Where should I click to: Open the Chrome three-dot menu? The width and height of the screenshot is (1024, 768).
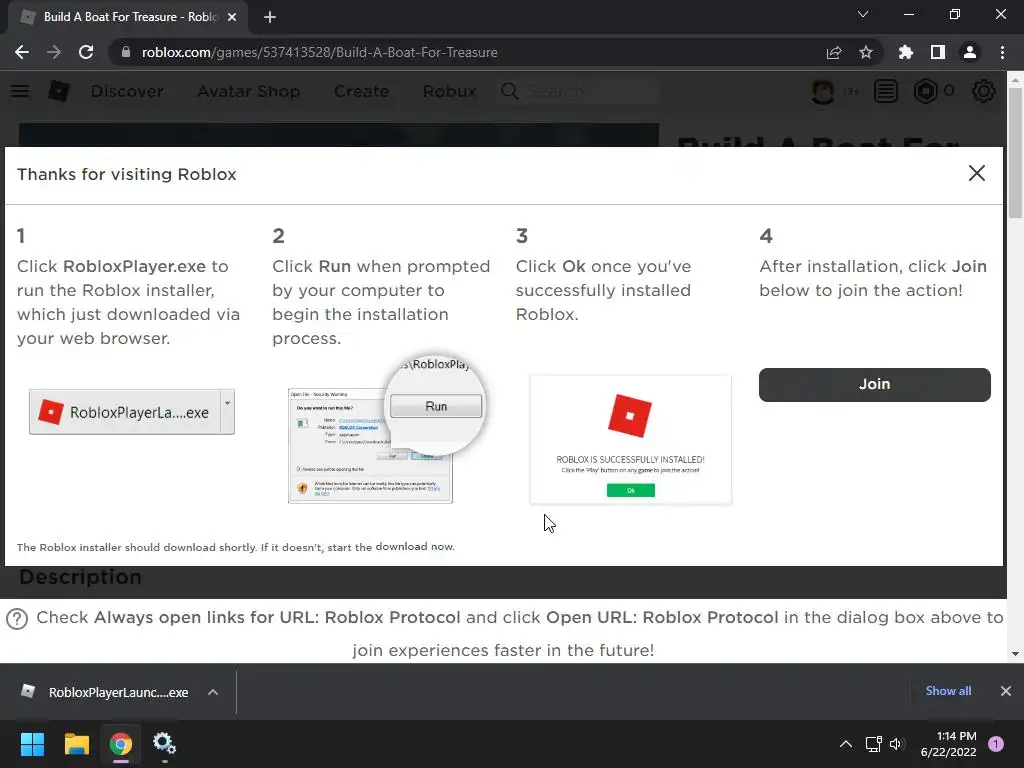point(1002,52)
